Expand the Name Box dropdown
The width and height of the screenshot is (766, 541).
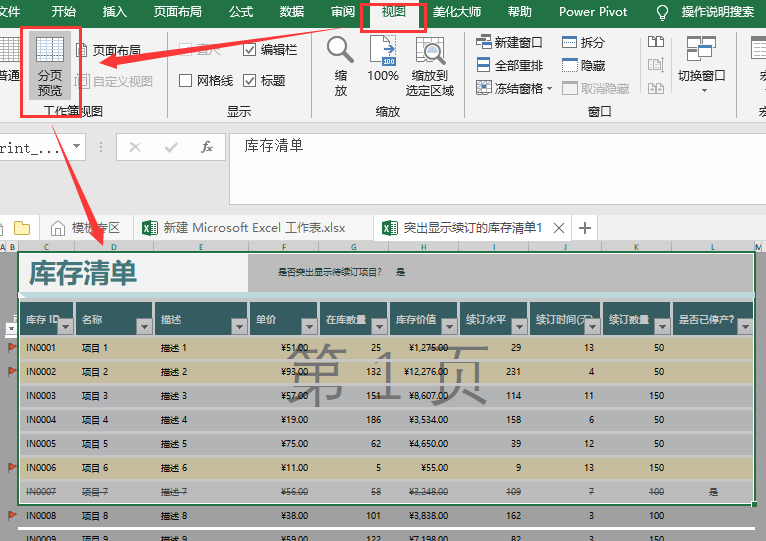(x=77, y=146)
